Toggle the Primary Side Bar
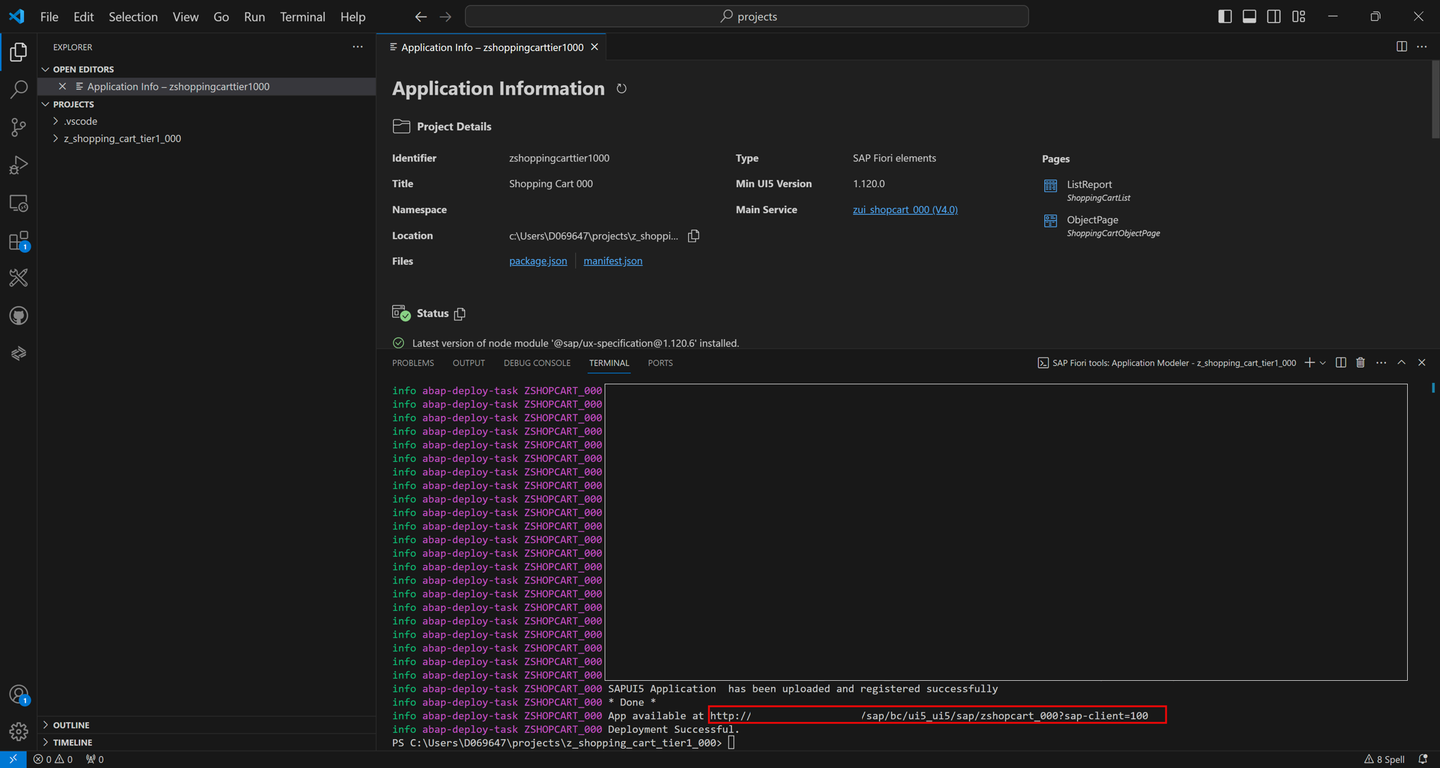 (x=1225, y=17)
